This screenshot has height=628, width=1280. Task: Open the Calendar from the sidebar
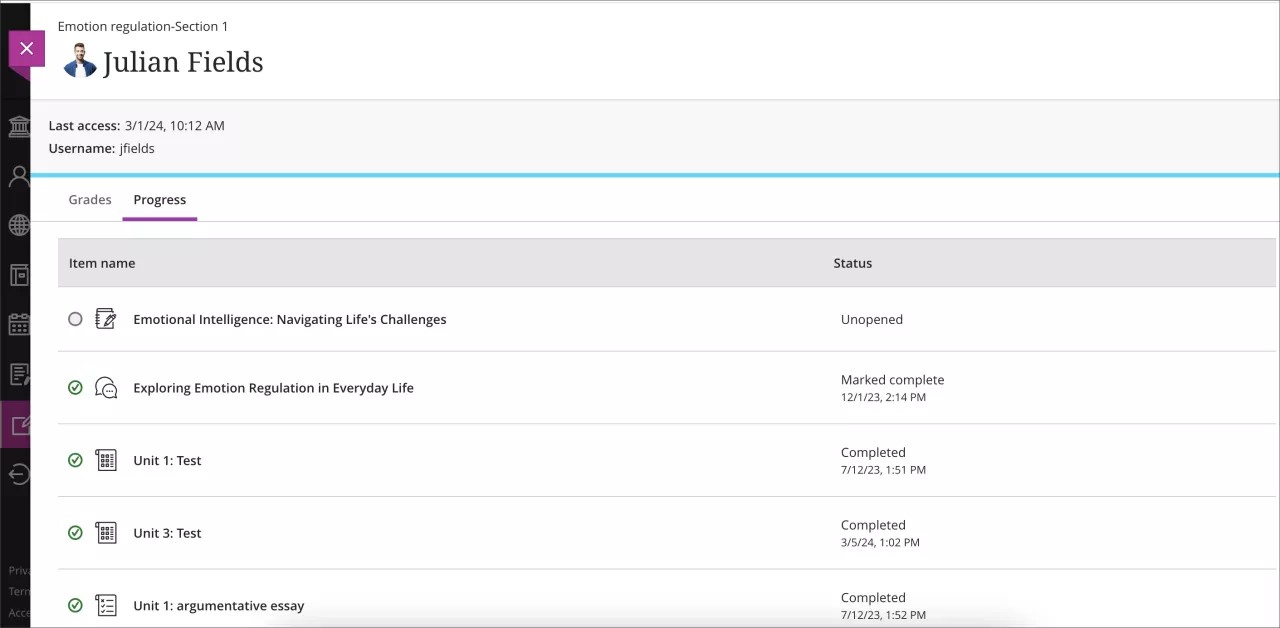(x=19, y=324)
